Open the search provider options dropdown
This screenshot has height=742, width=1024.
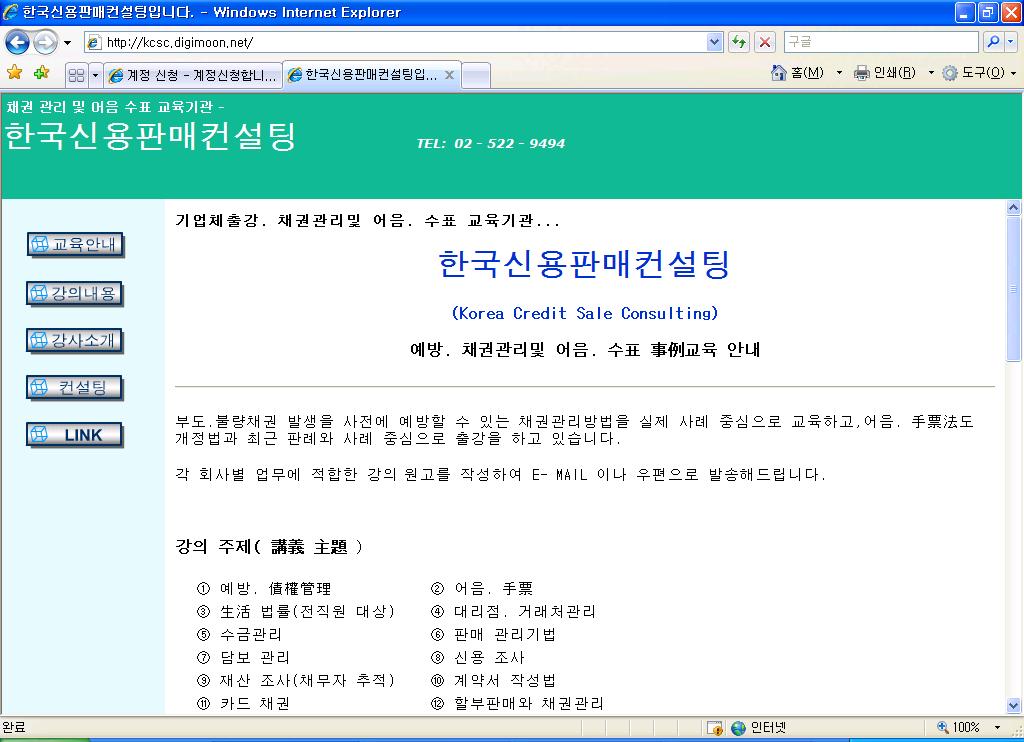(1010, 42)
